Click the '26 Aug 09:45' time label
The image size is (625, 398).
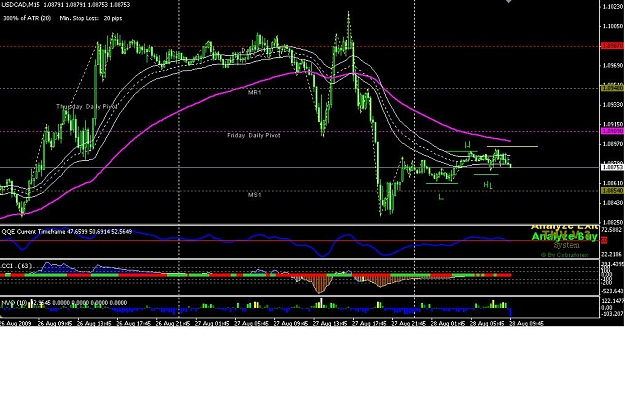coord(55,323)
